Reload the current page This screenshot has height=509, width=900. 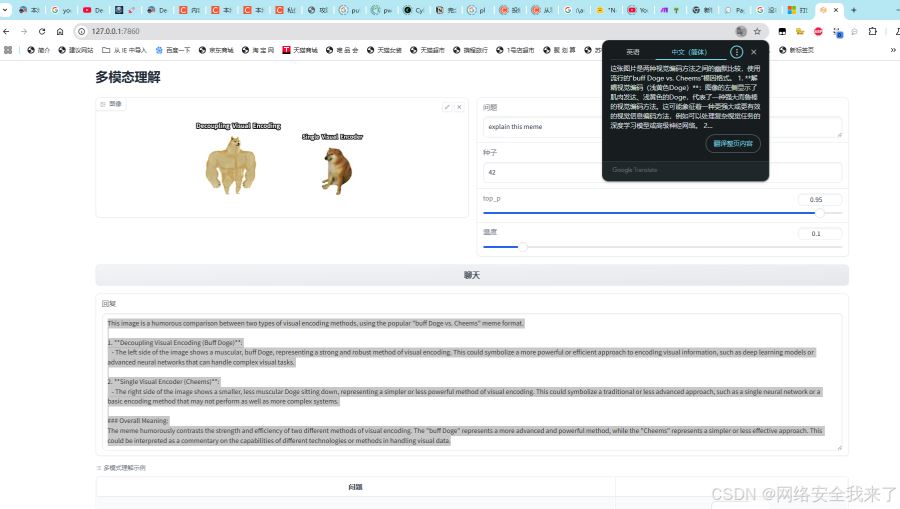pos(42,32)
